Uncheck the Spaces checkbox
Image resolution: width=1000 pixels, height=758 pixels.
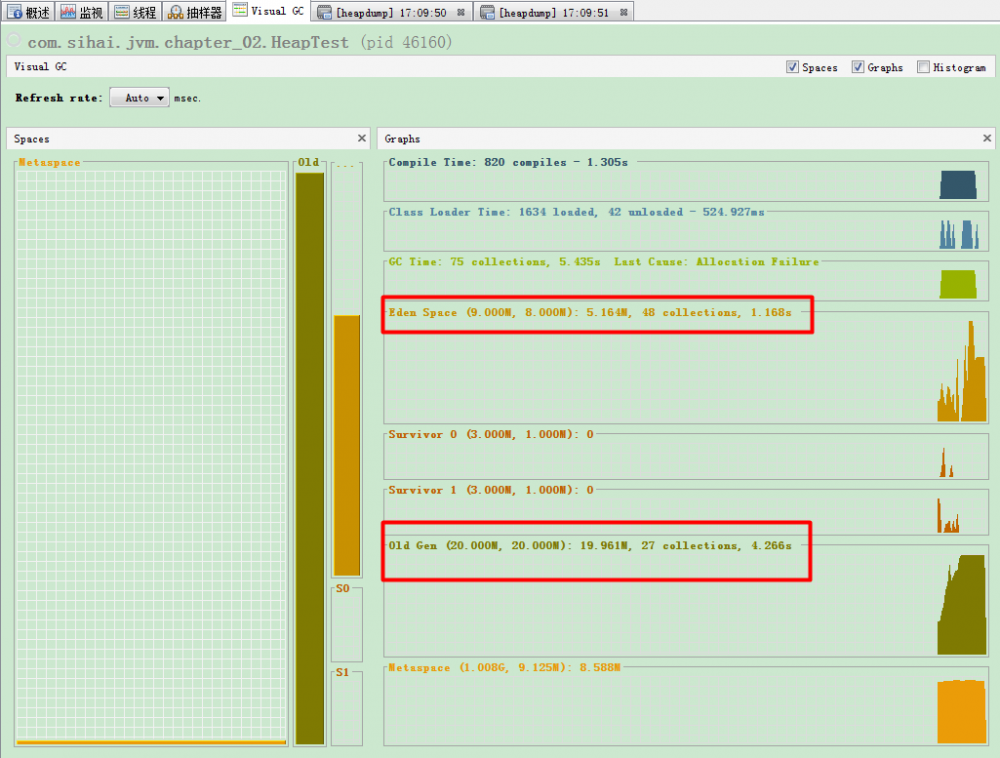[x=792, y=67]
